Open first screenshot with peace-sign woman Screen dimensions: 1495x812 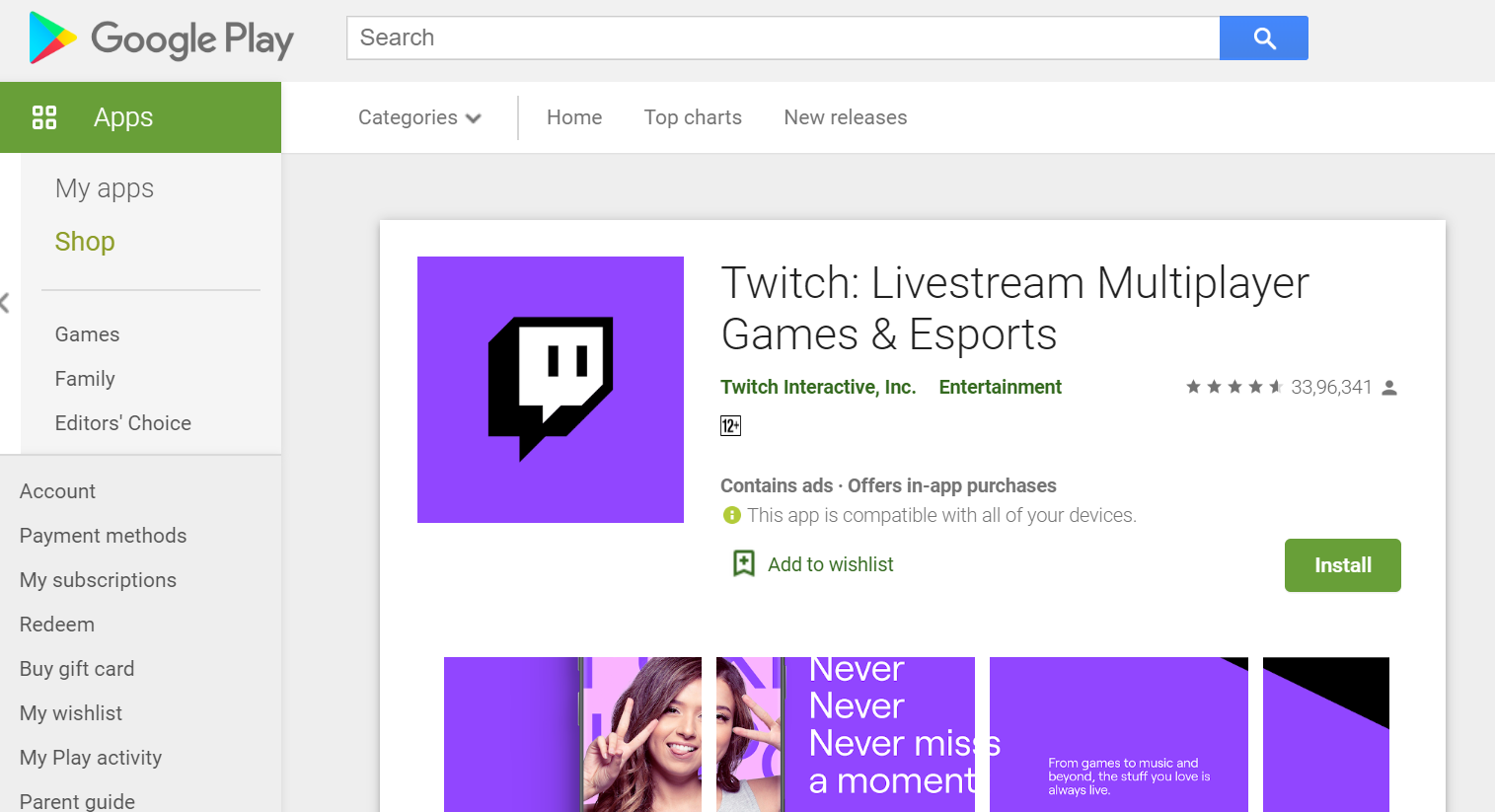[x=572, y=734]
